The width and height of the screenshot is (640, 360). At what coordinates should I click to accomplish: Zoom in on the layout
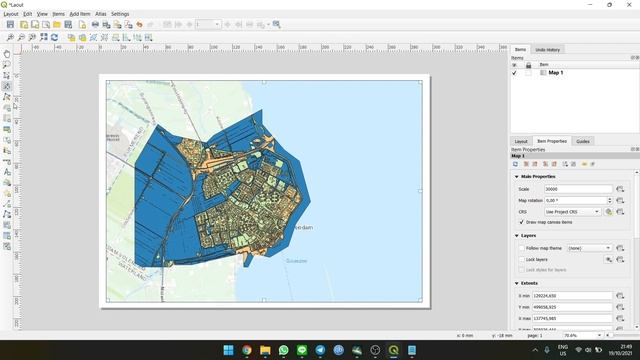[10, 38]
